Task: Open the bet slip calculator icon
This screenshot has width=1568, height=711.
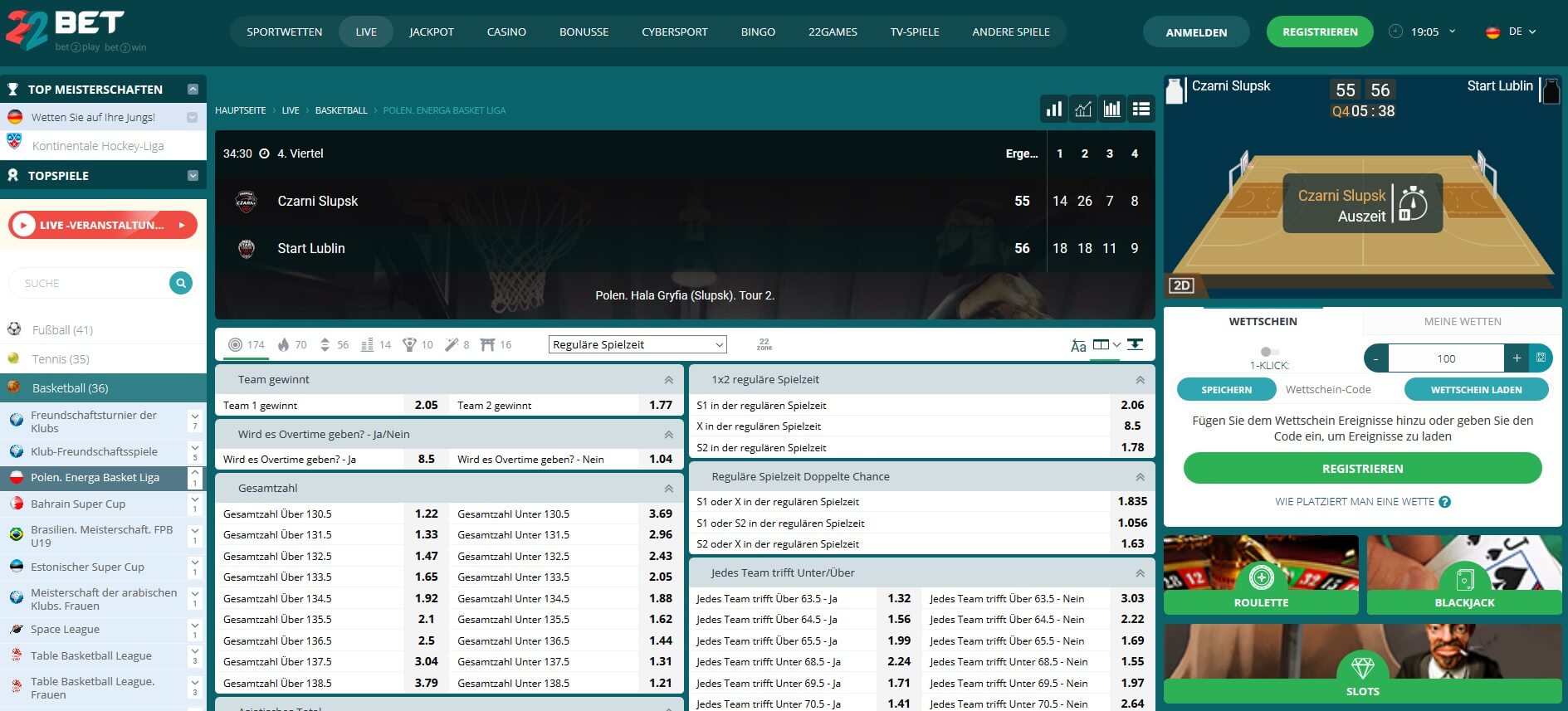Action: tap(1541, 358)
